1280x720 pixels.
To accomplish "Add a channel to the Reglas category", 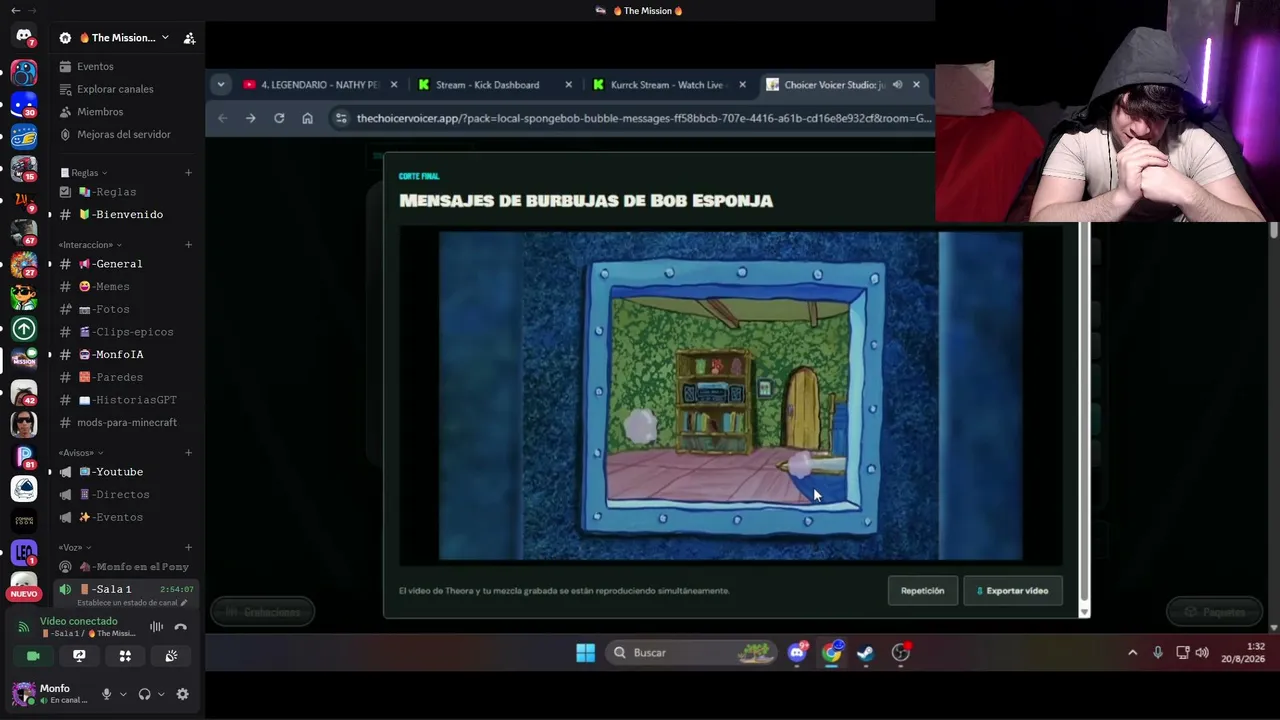I will pyautogui.click(x=188, y=173).
